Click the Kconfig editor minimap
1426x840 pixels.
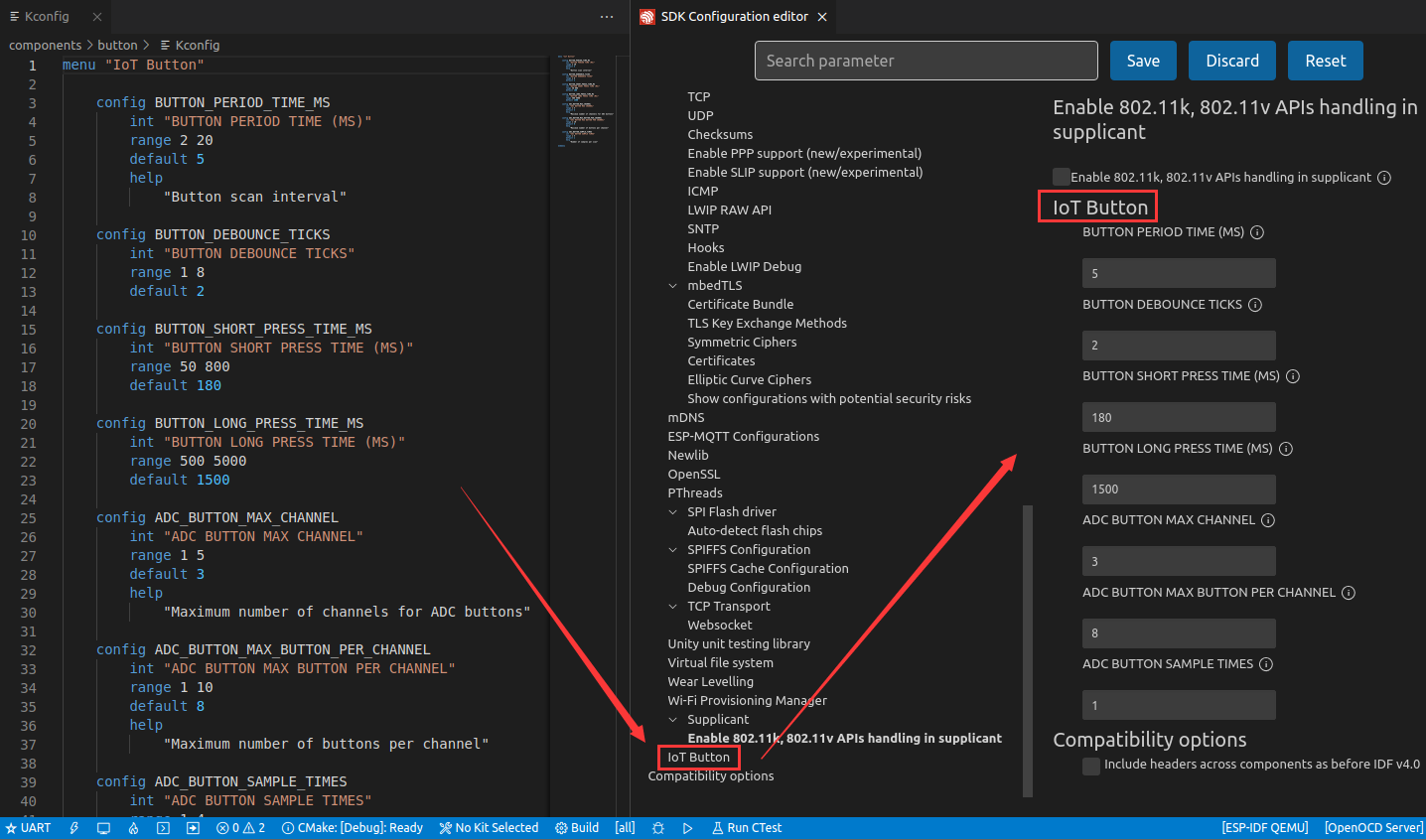[586, 99]
